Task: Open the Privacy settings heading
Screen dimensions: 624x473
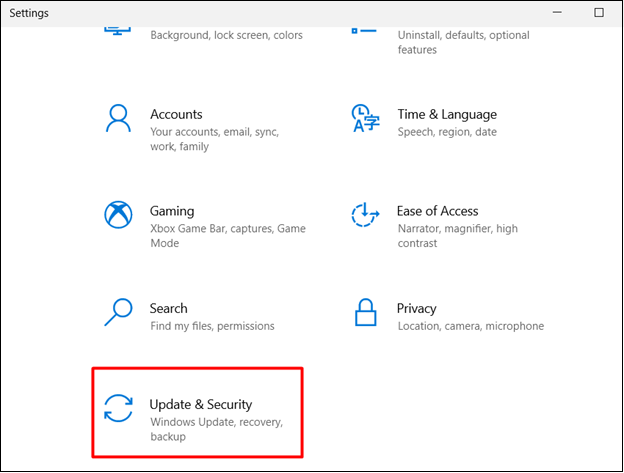Action: tap(416, 308)
